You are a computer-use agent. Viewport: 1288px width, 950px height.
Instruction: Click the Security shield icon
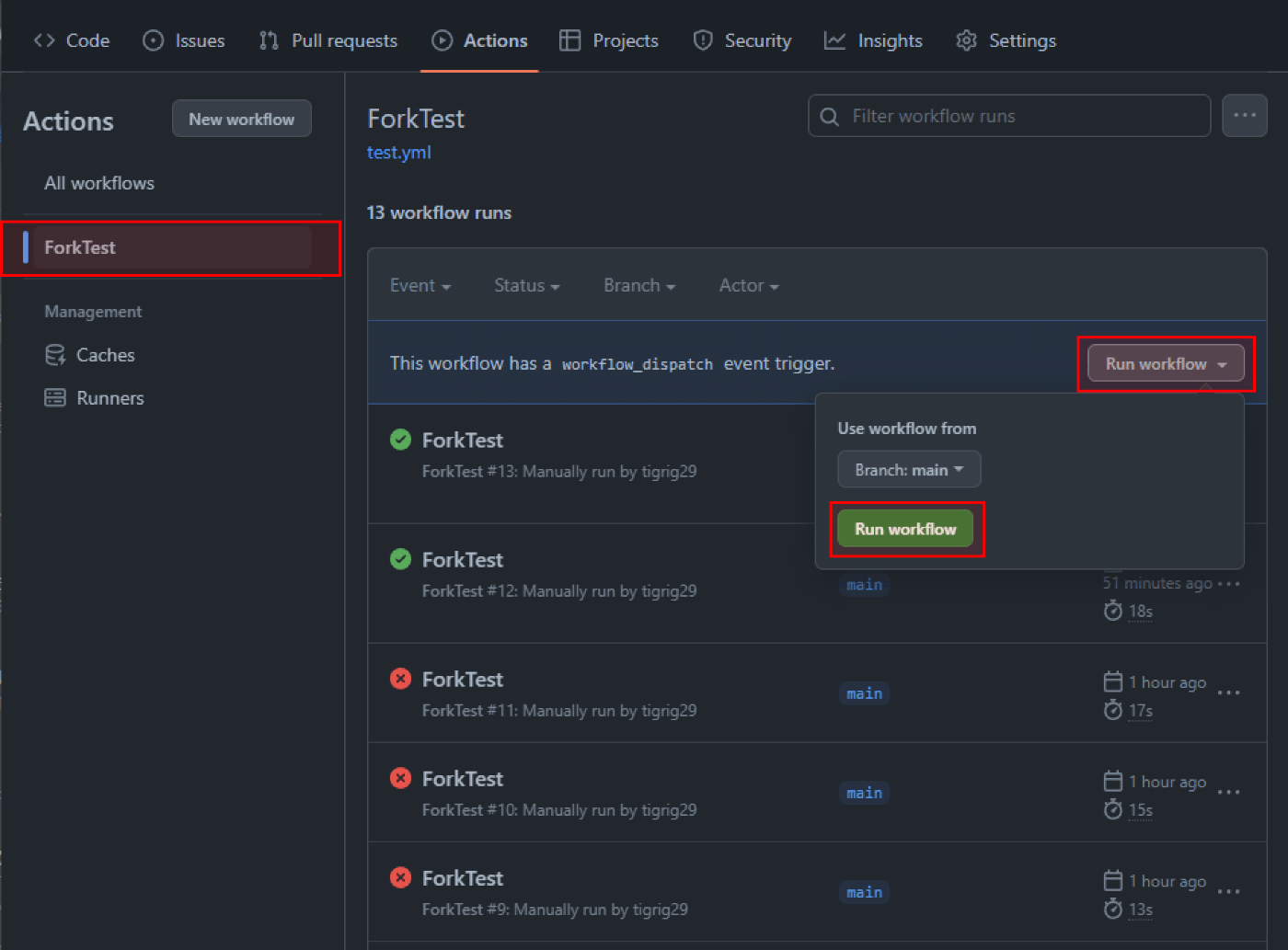tap(703, 40)
